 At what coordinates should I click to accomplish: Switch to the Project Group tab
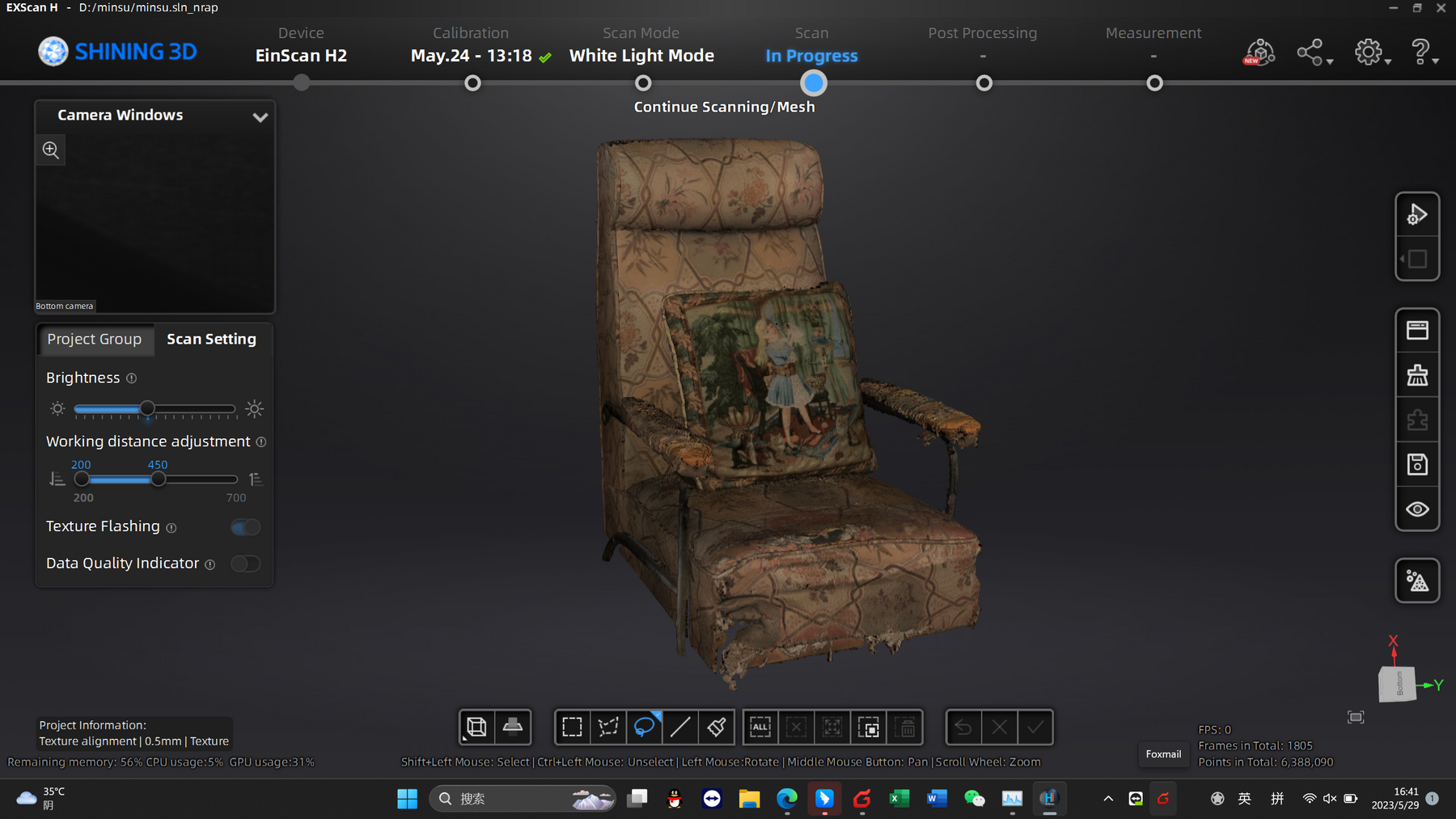[x=95, y=340]
